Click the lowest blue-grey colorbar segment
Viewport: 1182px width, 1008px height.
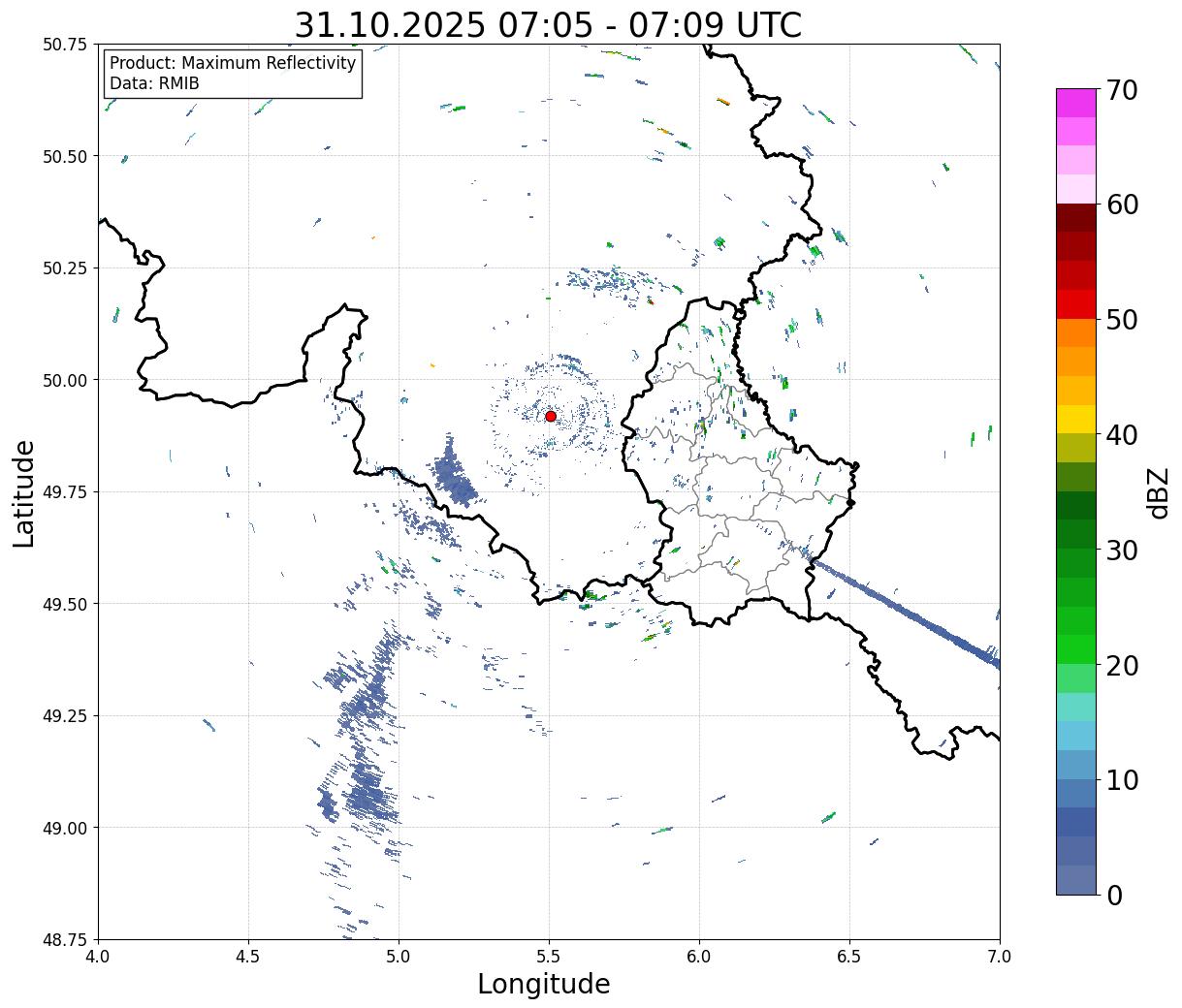(1075, 879)
